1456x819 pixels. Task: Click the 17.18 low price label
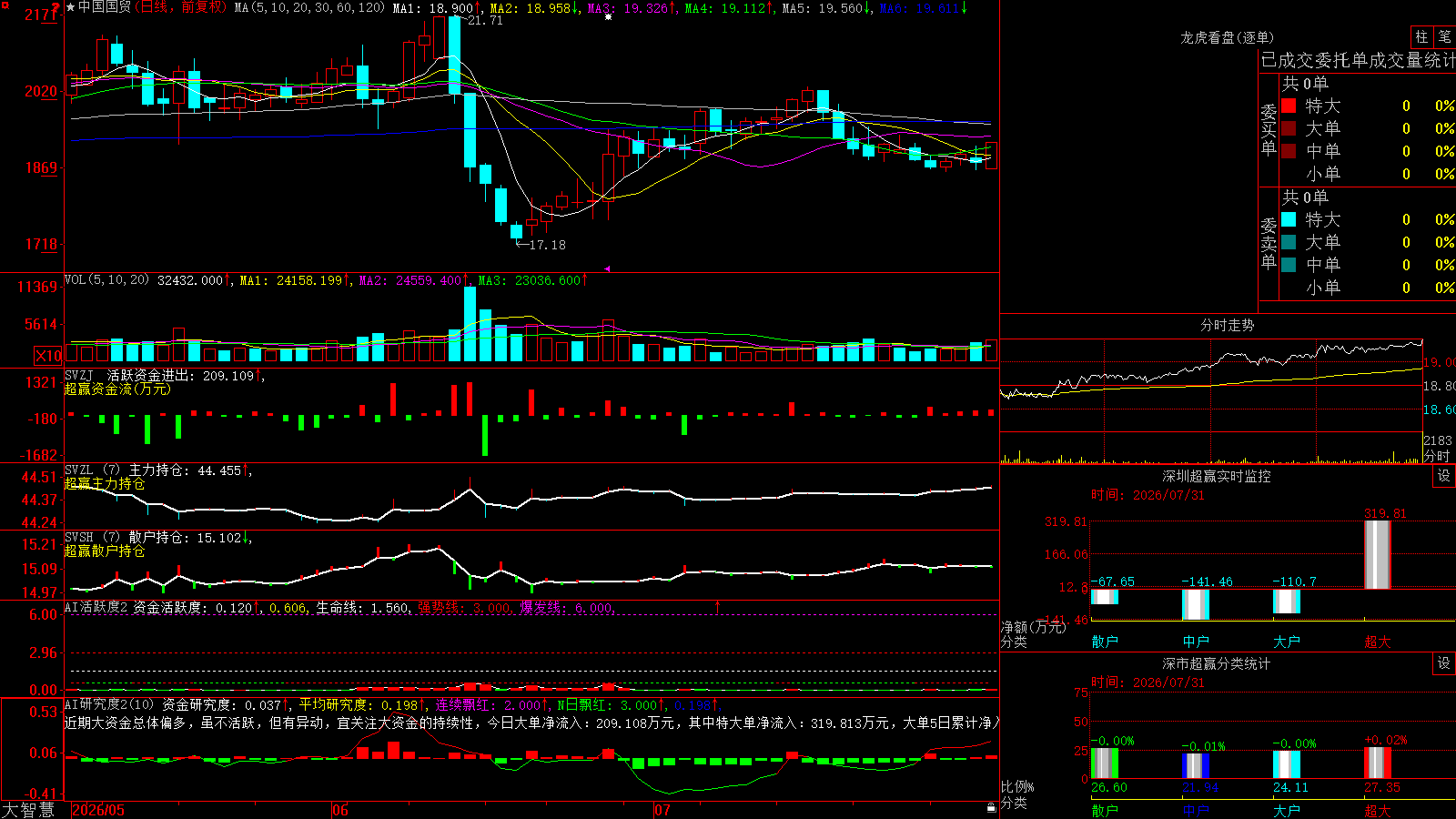click(547, 245)
